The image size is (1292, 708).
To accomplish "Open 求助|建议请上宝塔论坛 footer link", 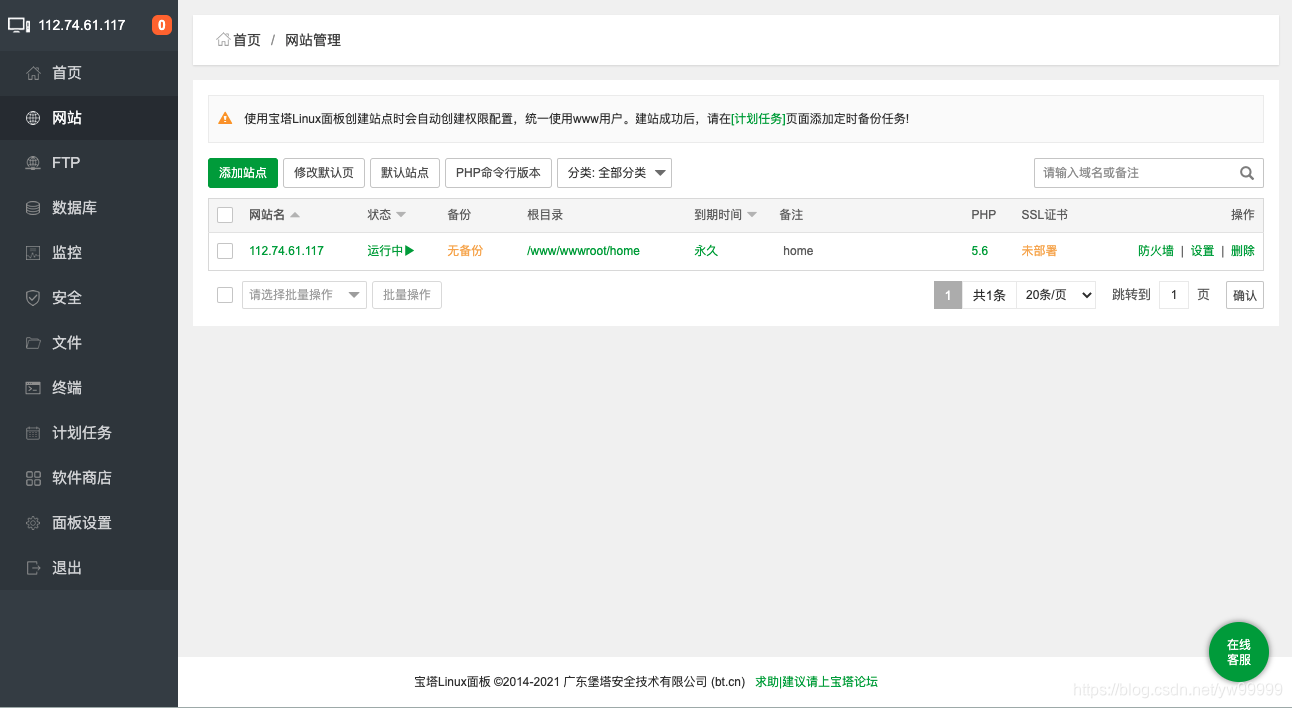I will pos(816,682).
